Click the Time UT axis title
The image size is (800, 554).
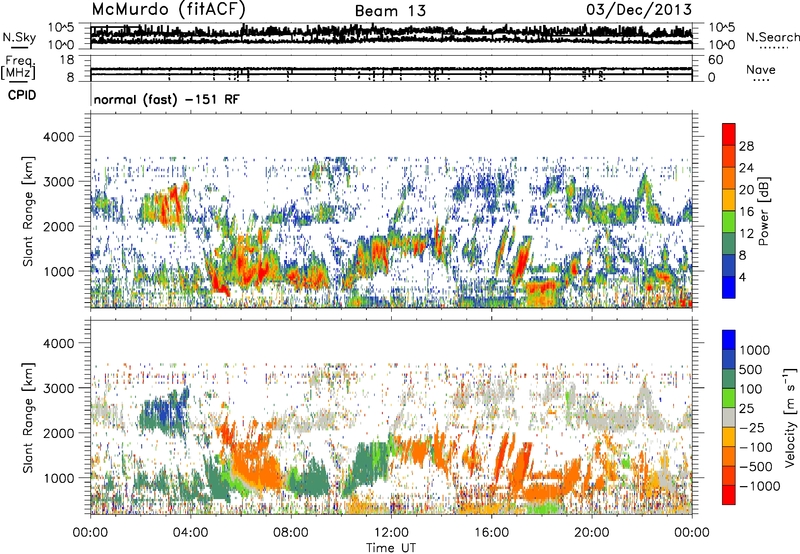coord(391,547)
